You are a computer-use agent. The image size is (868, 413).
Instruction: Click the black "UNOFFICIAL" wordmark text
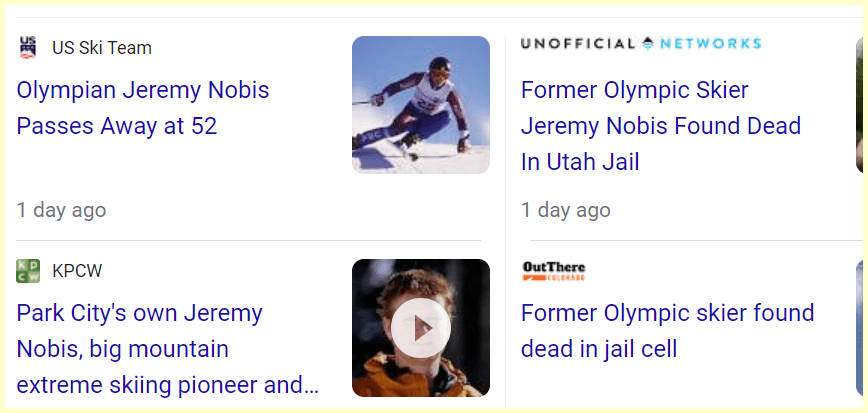[578, 43]
